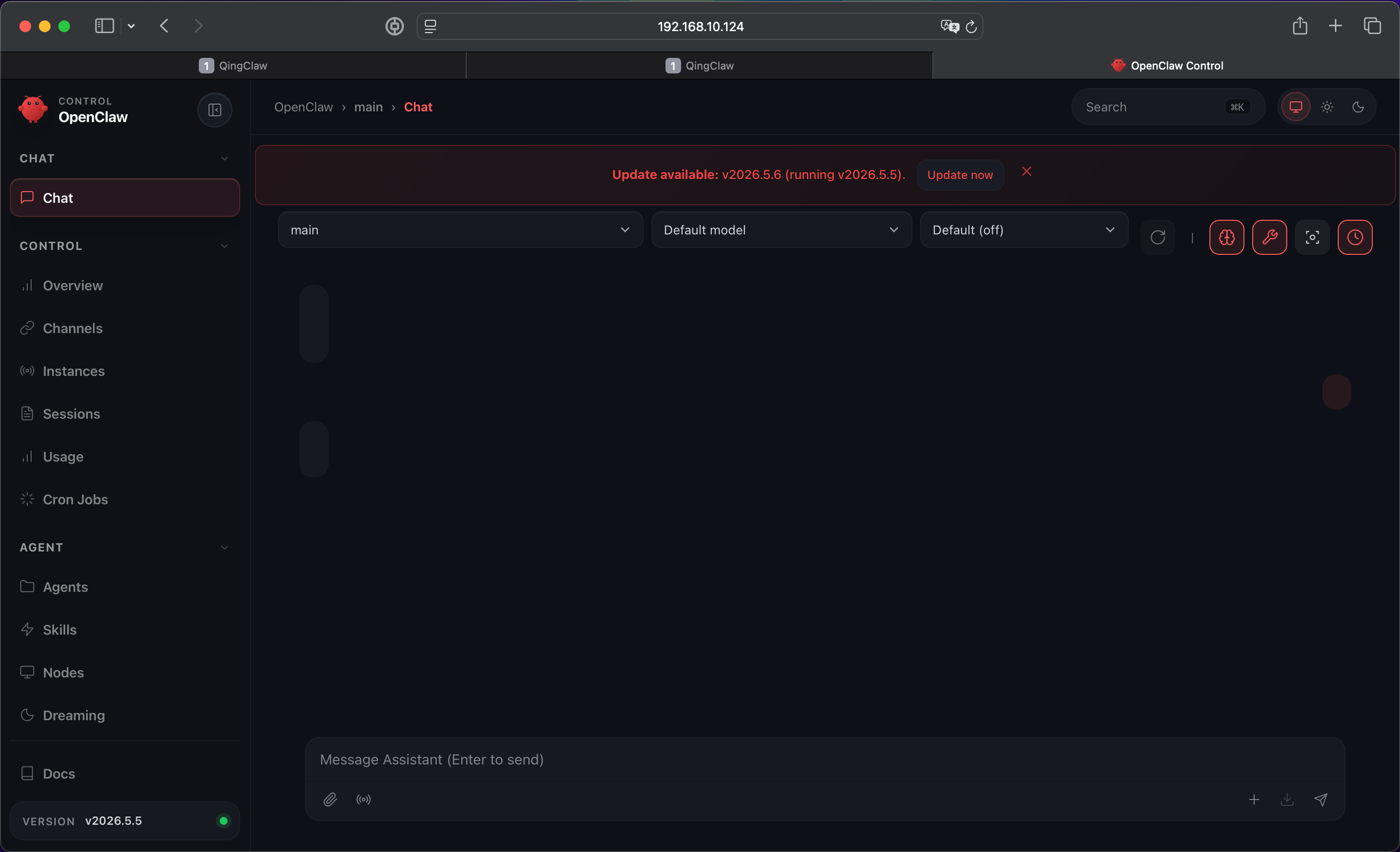Viewport: 1400px width, 852px height.
Task: Open Safari tab group dropdown arrow
Action: pos(131,26)
